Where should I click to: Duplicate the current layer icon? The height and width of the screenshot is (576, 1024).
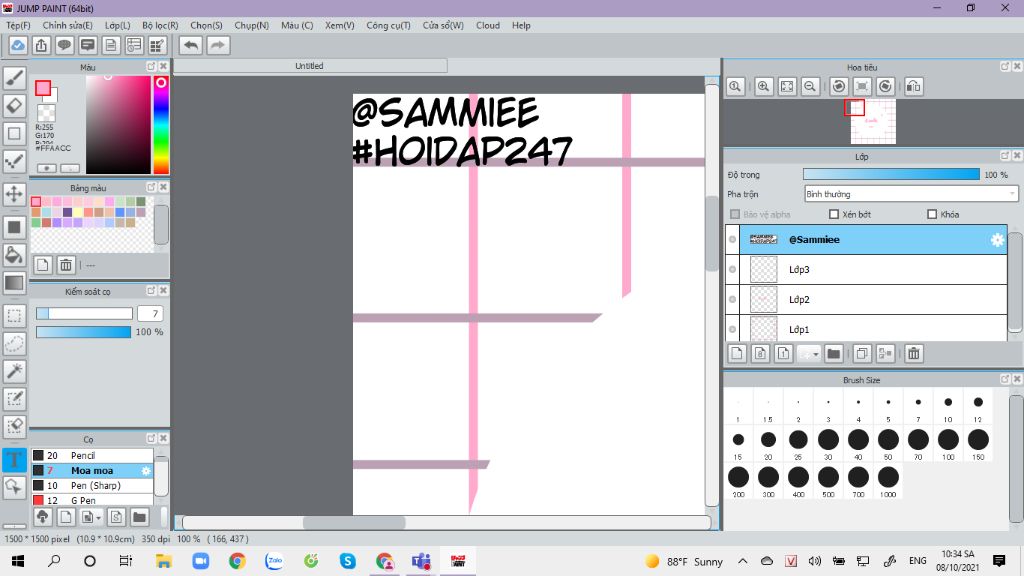pyautogui.click(x=861, y=353)
